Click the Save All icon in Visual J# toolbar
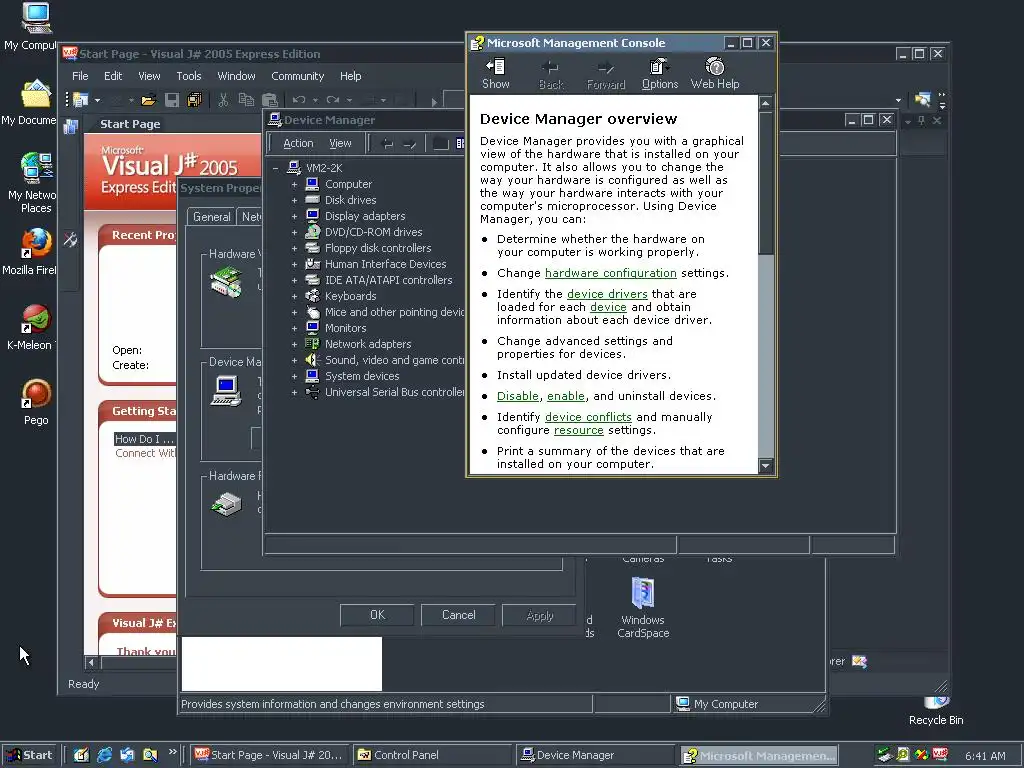The height and width of the screenshot is (768, 1024). [194, 100]
